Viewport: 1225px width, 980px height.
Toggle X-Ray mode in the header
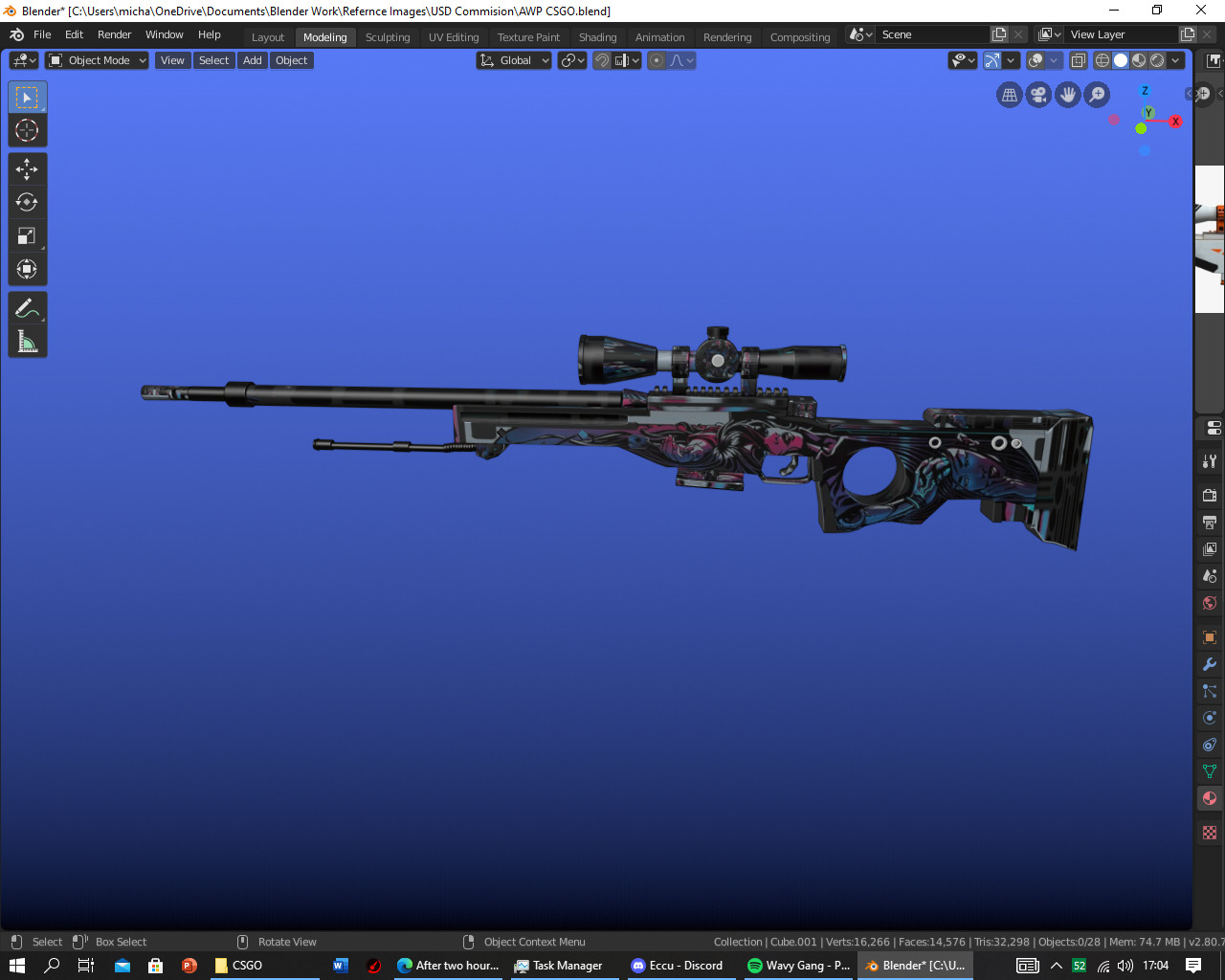1079,60
